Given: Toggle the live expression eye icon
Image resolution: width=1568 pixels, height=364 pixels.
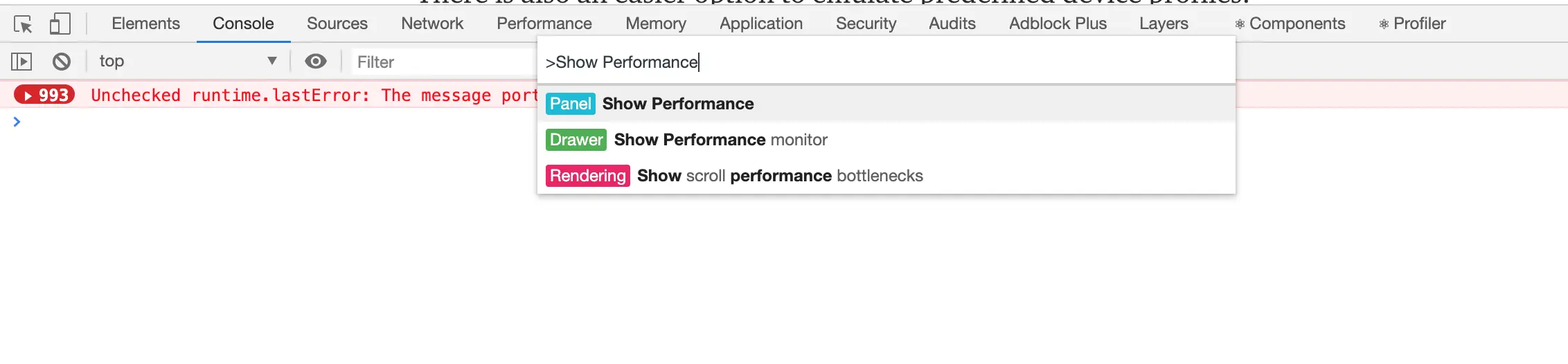Looking at the screenshot, I should tap(316, 62).
